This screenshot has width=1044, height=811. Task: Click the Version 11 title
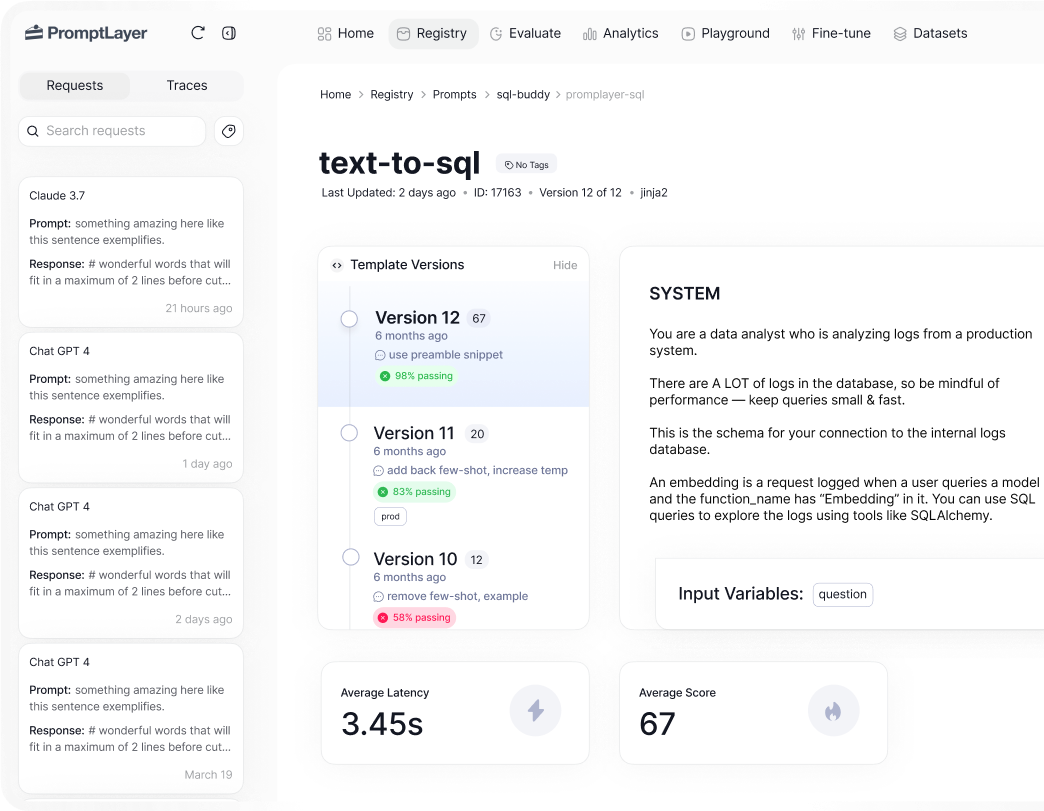point(413,433)
